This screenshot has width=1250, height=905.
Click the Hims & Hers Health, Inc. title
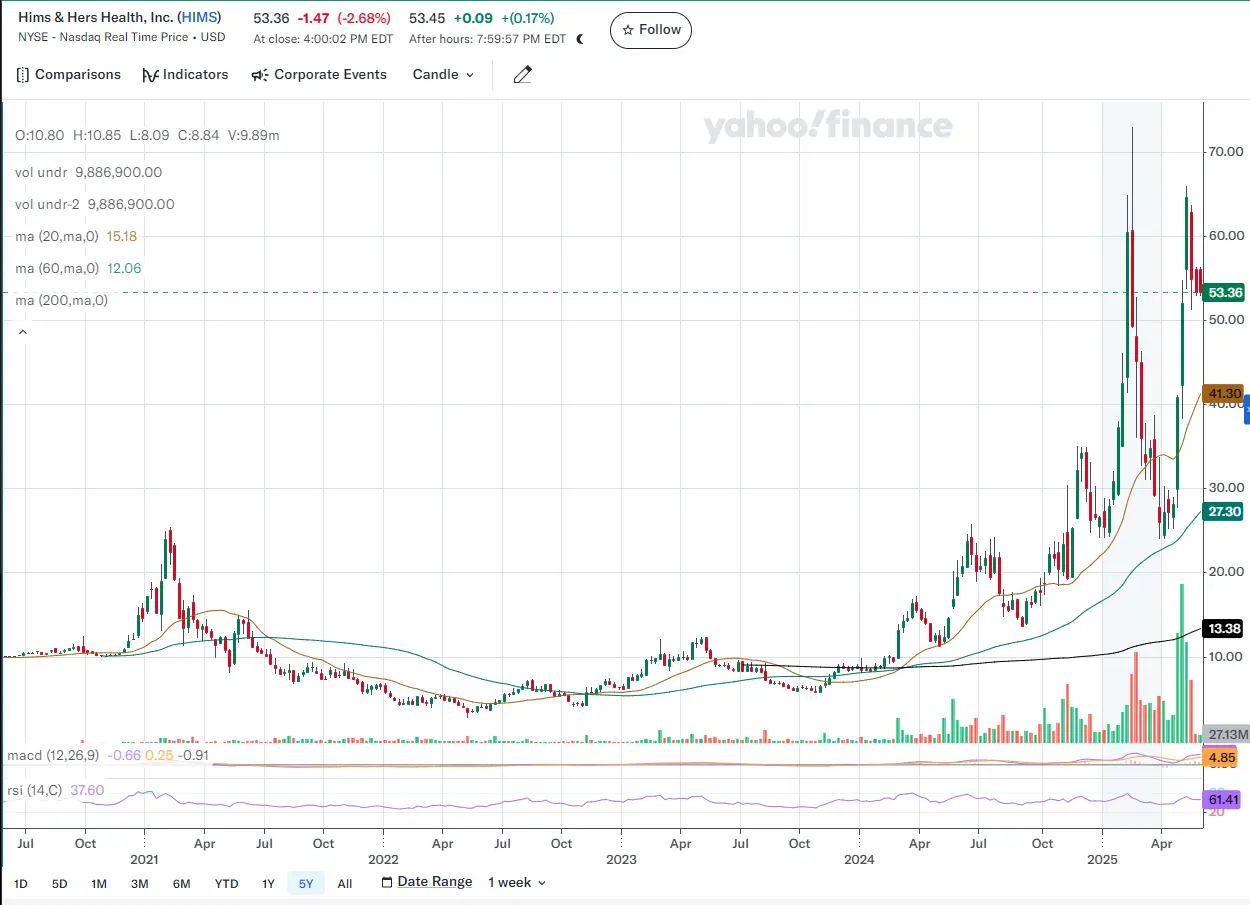coord(96,18)
